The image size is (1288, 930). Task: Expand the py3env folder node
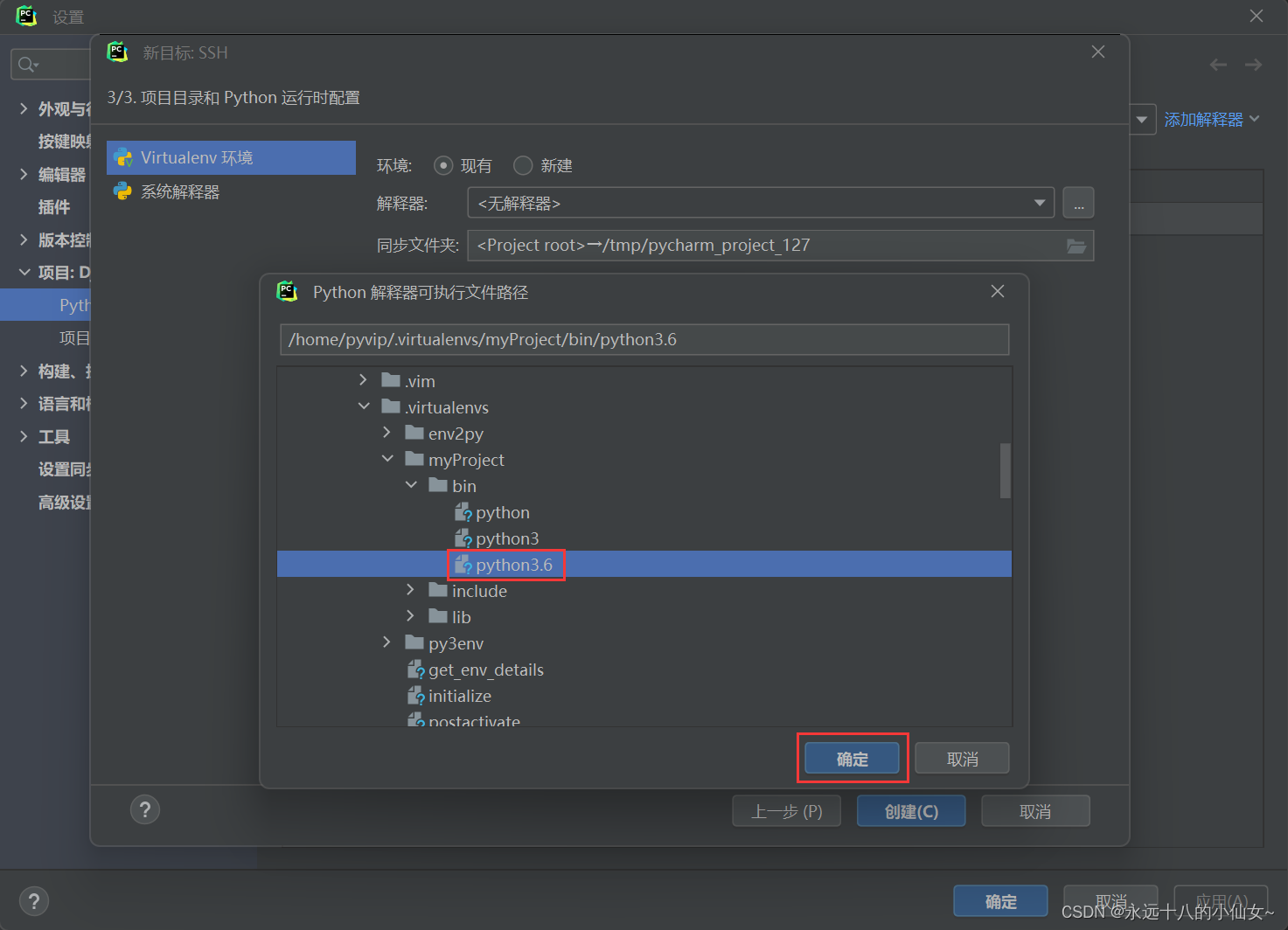(x=386, y=642)
